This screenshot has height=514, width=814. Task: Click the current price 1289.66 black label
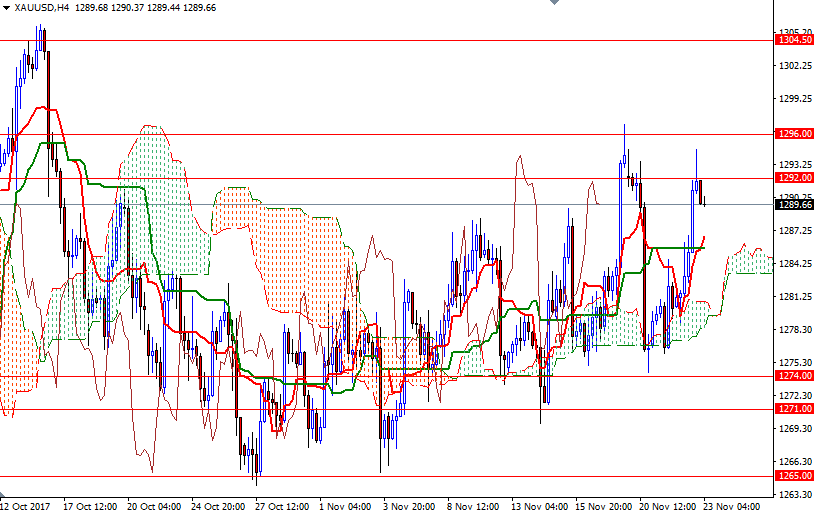[794, 204]
